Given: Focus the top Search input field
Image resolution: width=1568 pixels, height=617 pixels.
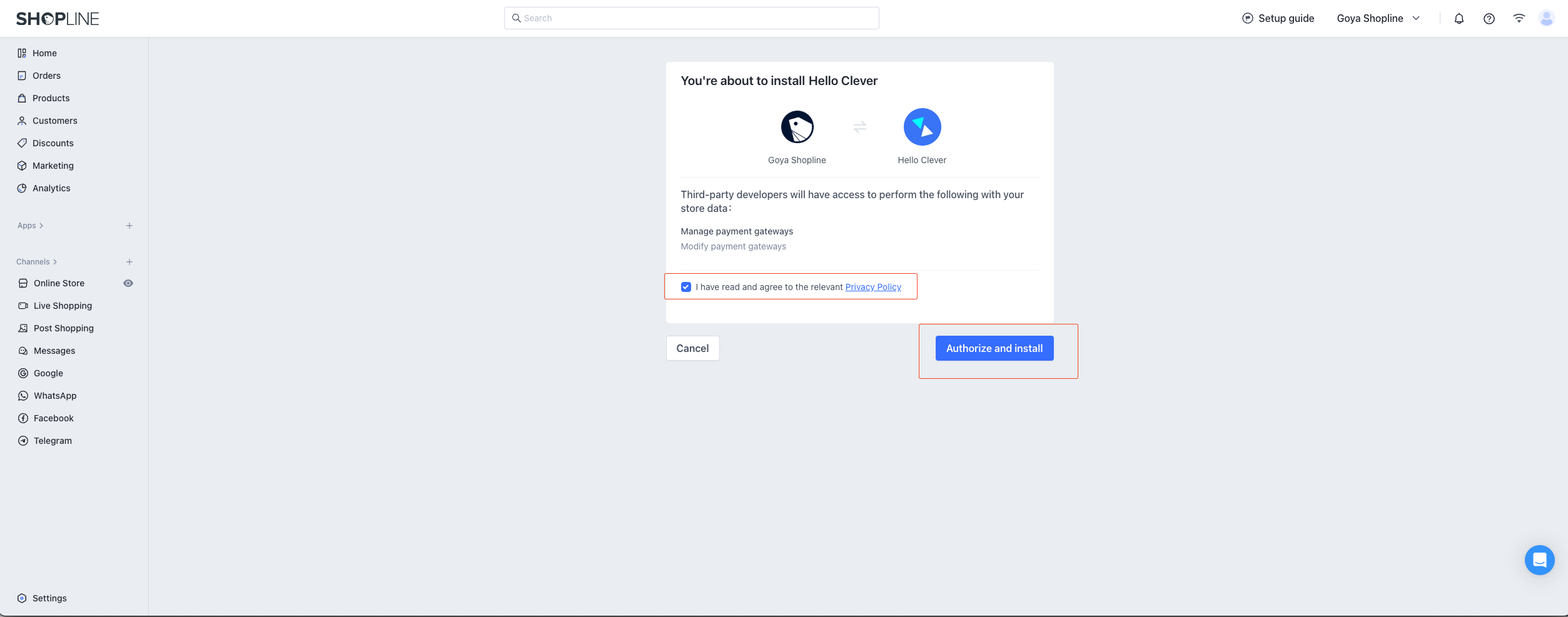Looking at the screenshot, I should click(x=691, y=18).
